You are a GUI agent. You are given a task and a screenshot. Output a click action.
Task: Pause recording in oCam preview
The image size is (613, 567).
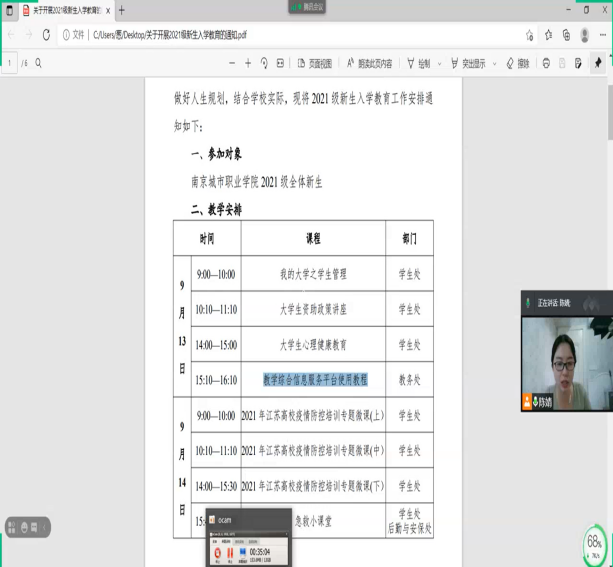[230, 554]
